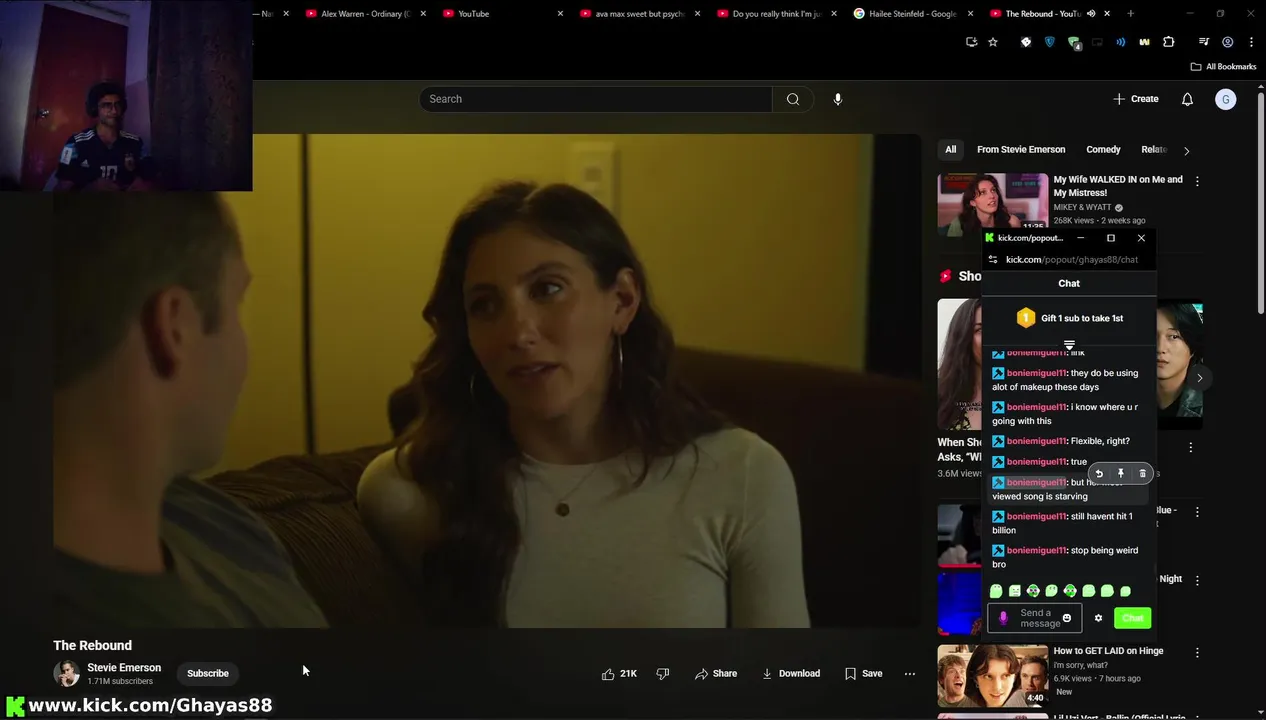The width and height of the screenshot is (1266, 720).
Task: Save the video to a playlist
Action: (x=864, y=674)
